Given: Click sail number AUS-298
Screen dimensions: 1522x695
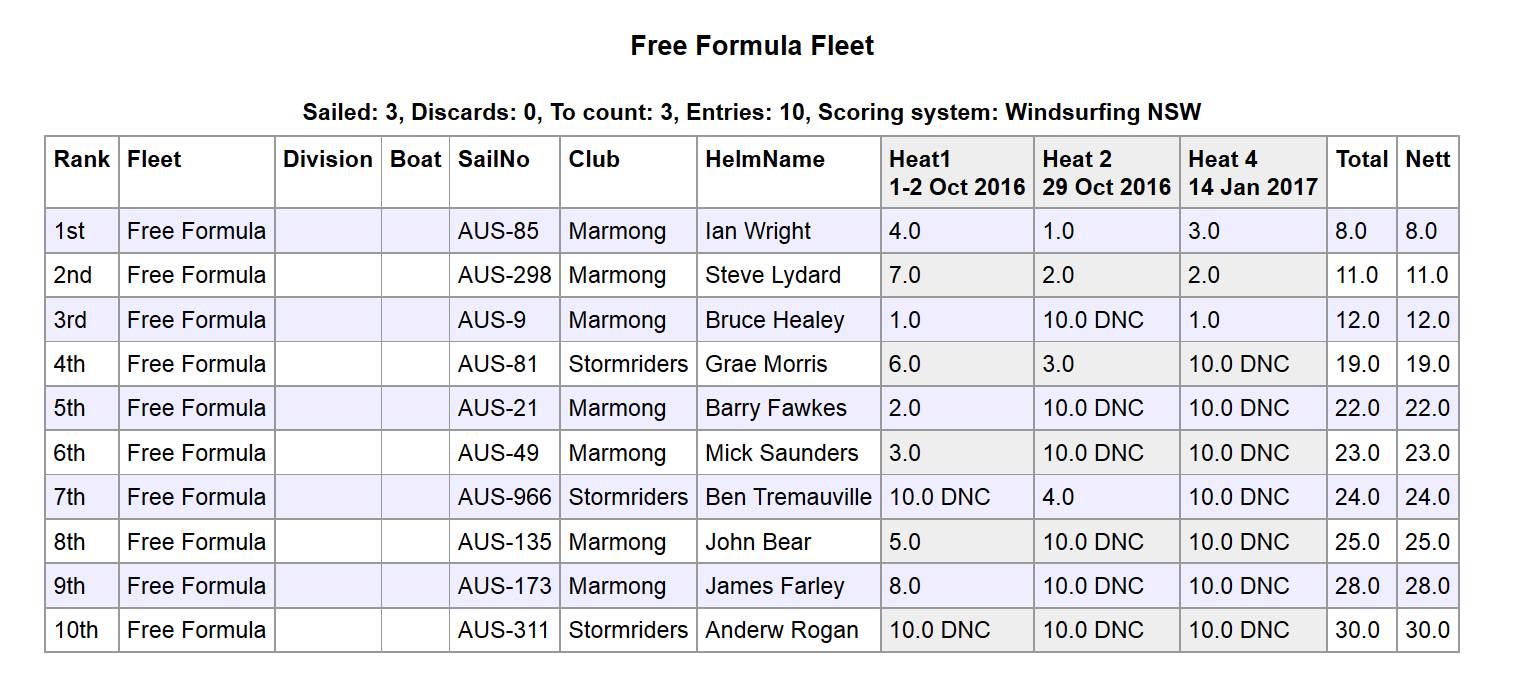Looking at the screenshot, I should pos(504,275).
